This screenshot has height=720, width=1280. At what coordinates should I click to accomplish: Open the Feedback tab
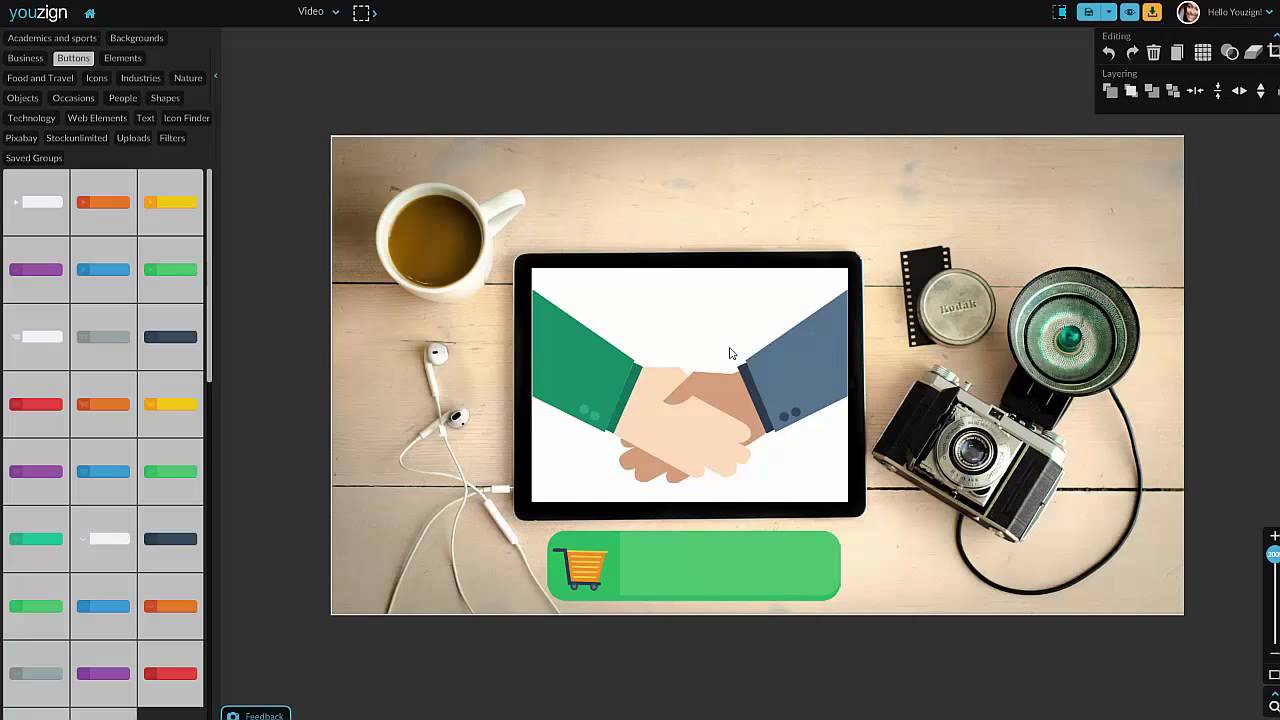pos(256,715)
